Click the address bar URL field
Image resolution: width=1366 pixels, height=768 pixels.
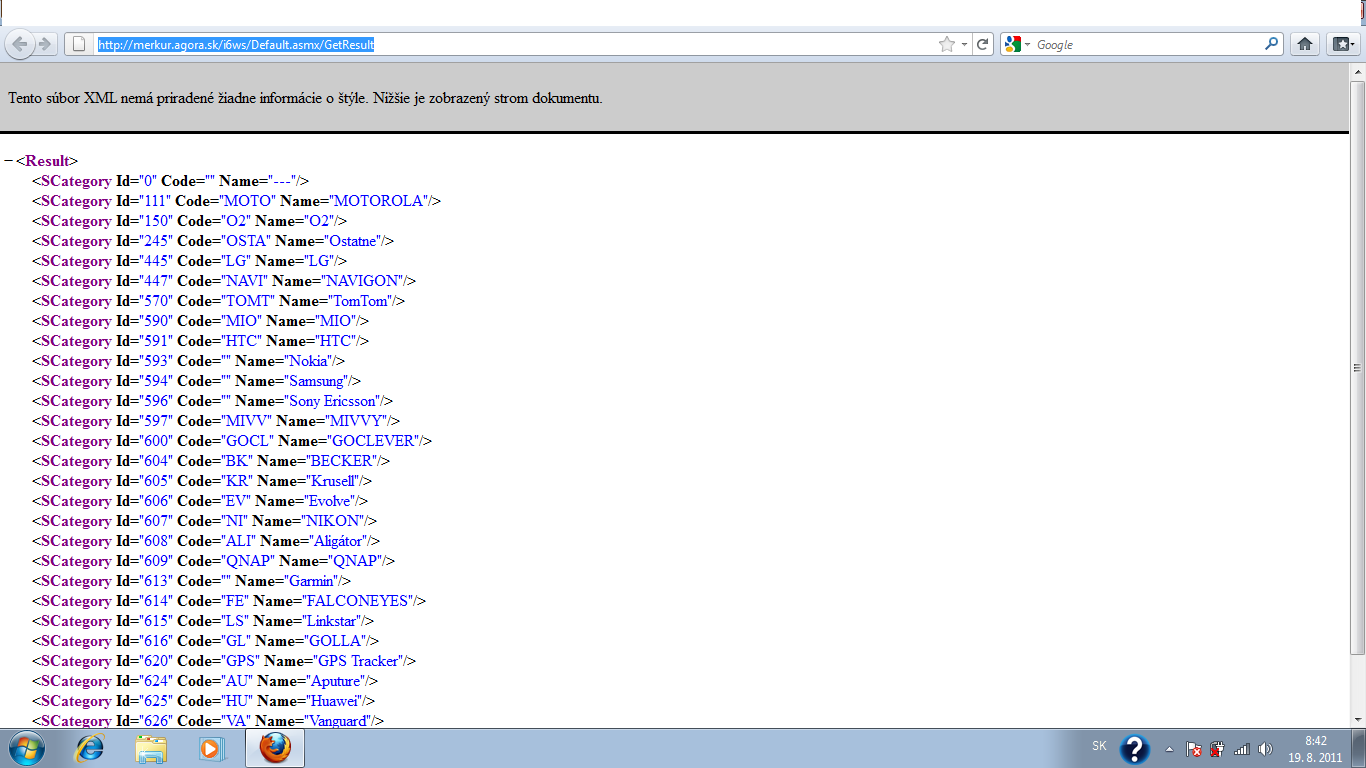tap(515, 44)
